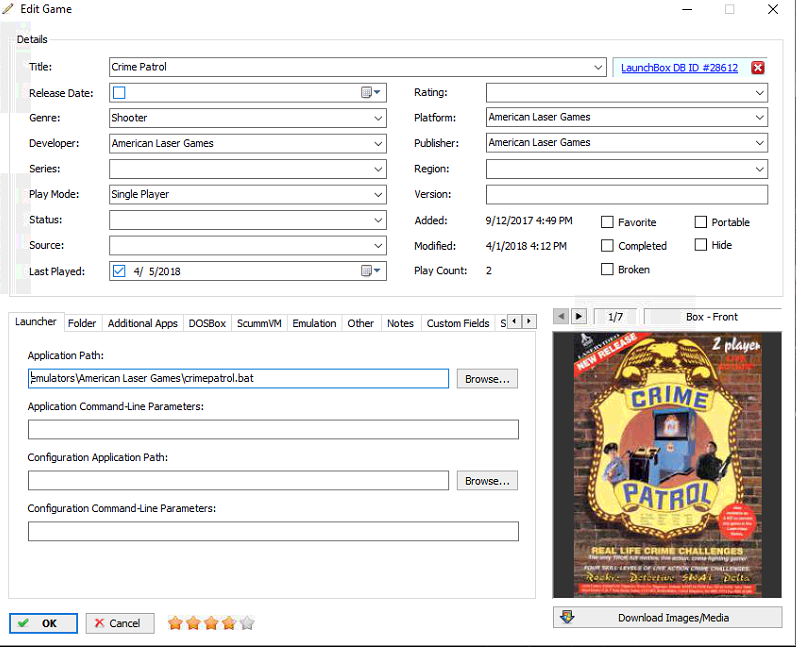Tick the Completed checkbox
796x647 pixels.
(x=608, y=246)
